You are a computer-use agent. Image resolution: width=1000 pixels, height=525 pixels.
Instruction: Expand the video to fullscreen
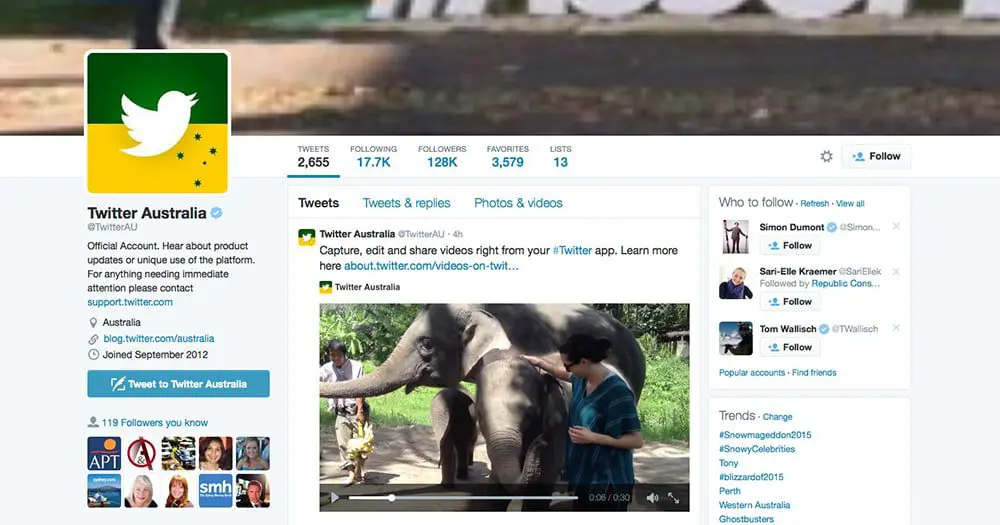pyautogui.click(x=673, y=498)
